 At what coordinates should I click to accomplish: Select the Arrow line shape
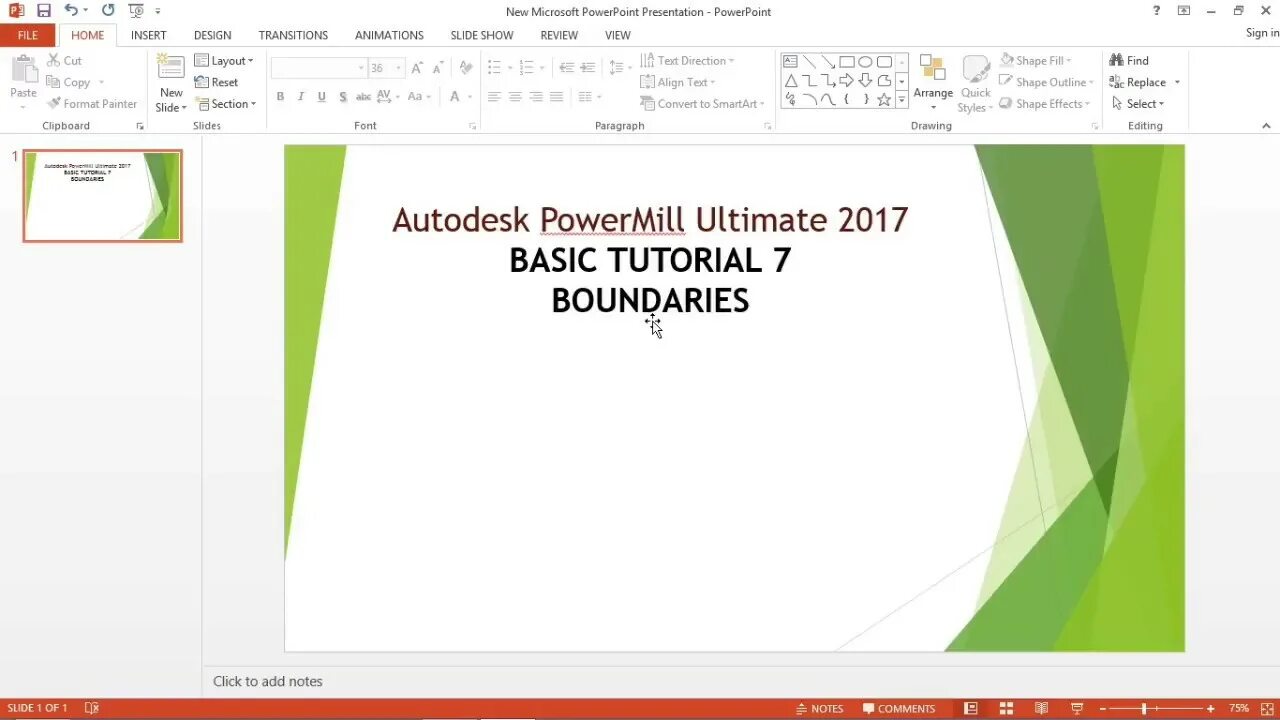click(x=828, y=61)
